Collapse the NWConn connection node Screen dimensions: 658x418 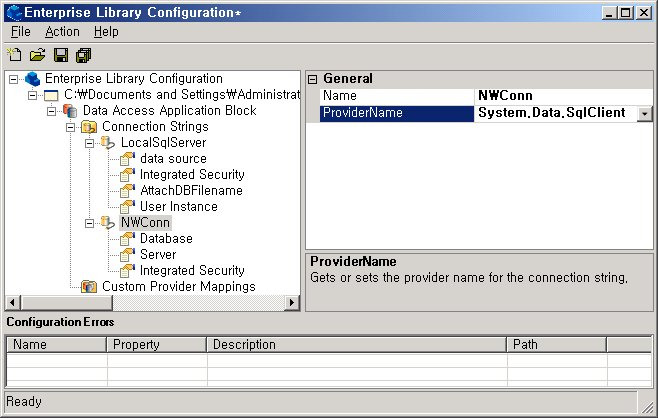(x=89, y=223)
